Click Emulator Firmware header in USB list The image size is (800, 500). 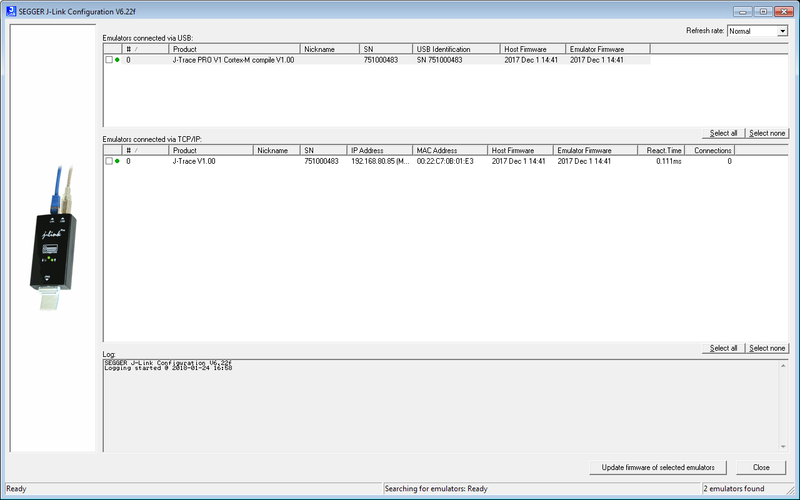pos(608,49)
